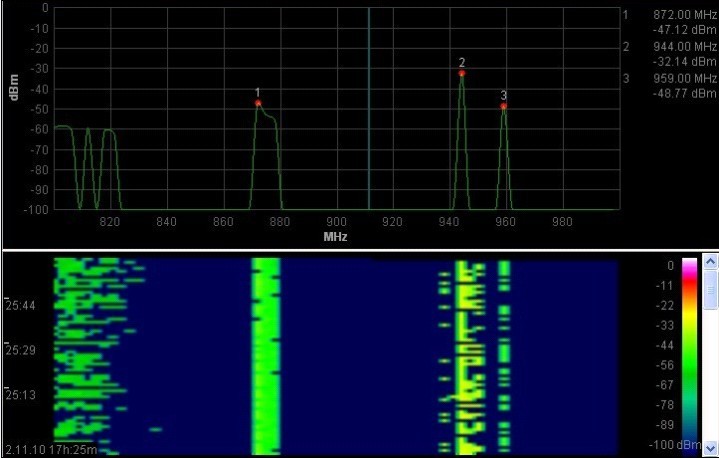Click marker 2 peak at 944 MHz
Screen dimensions: 719x458
pos(462,73)
